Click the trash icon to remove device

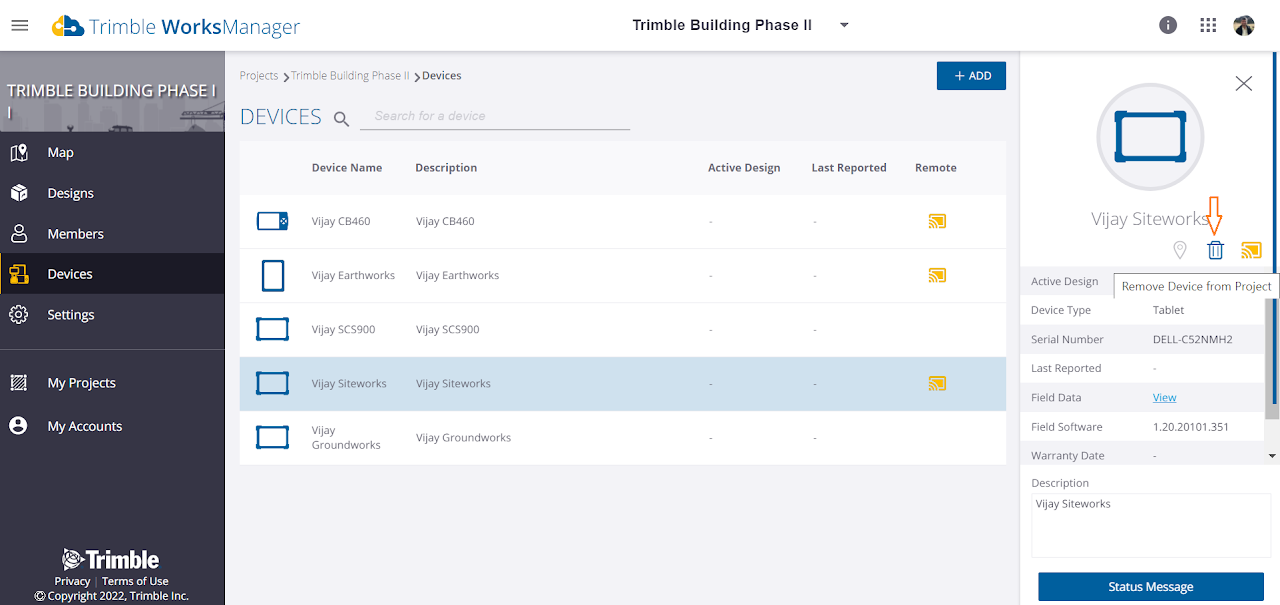coord(1215,250)
